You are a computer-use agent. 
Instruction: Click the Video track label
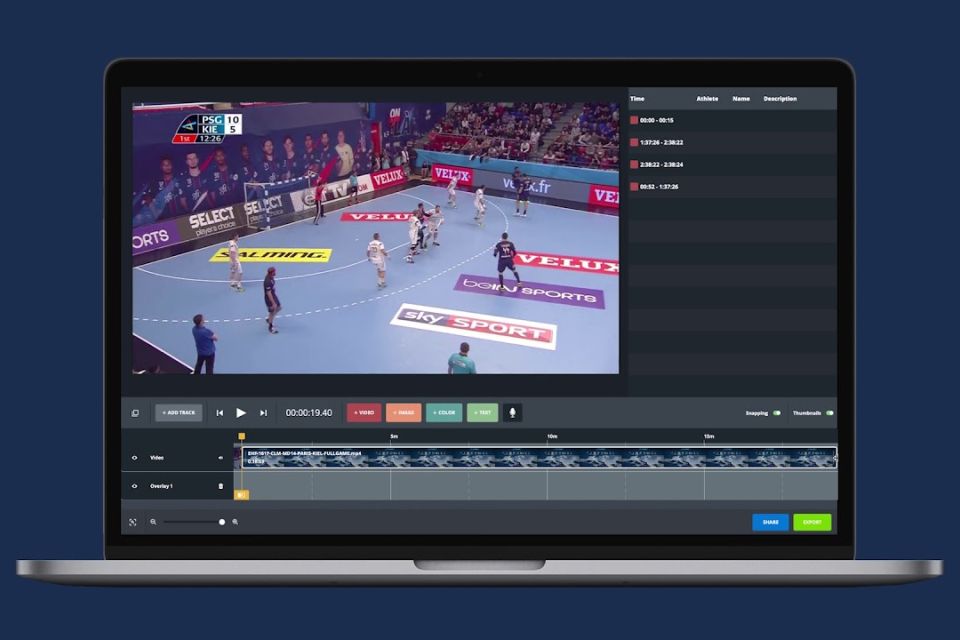[157, 458]
